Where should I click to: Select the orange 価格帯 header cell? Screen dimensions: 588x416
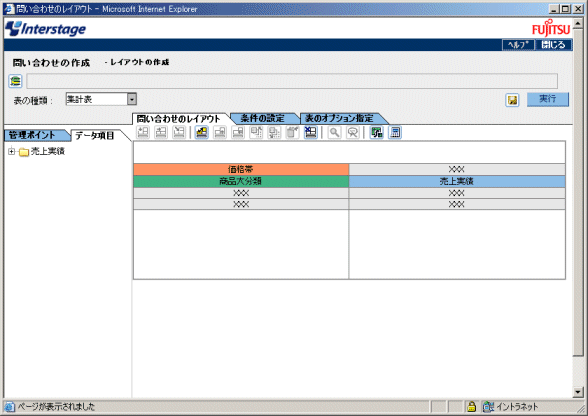(241, 169)
